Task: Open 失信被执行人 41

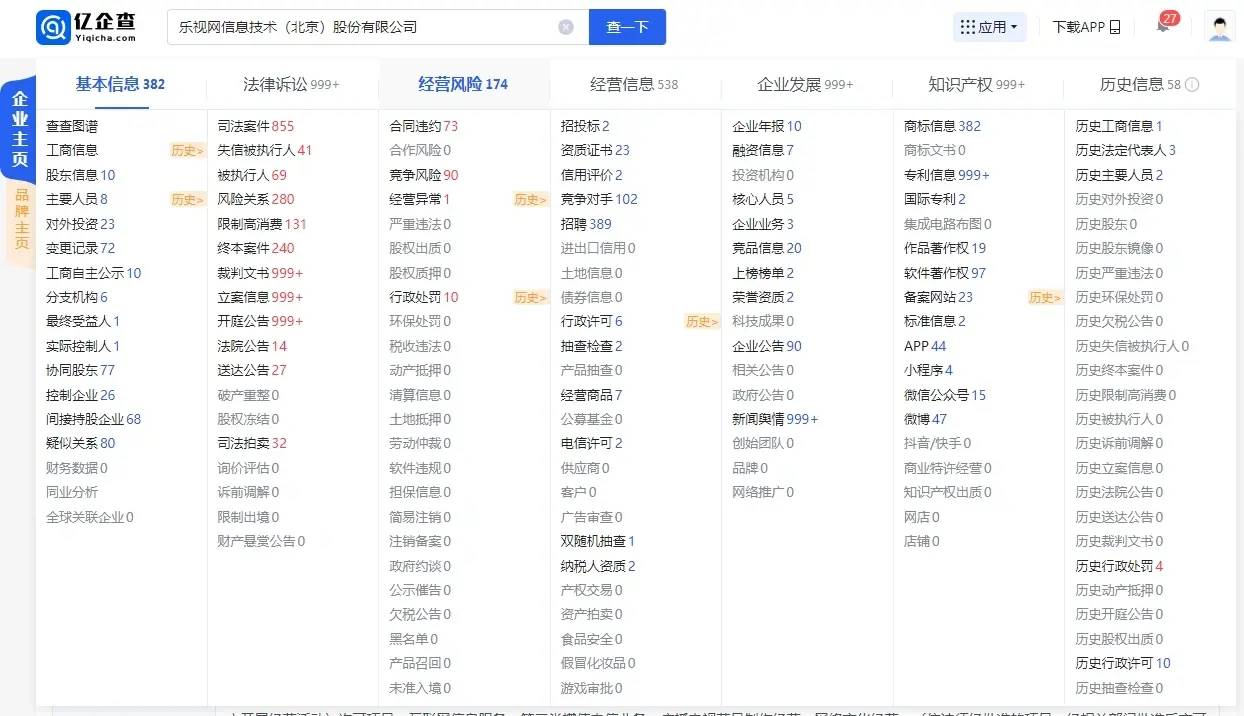Action: click(x=265, y=150)
